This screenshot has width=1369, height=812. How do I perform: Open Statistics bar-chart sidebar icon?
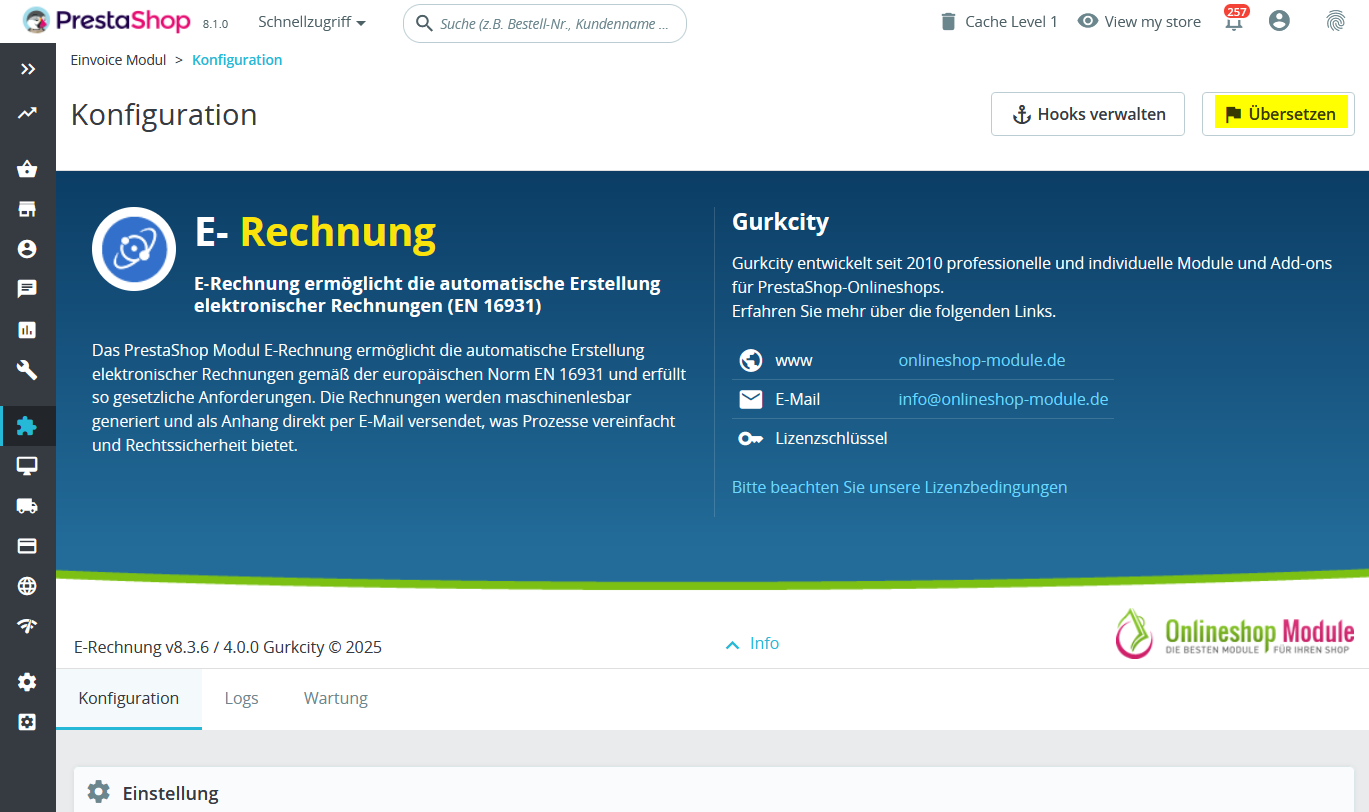click(28, 329)
